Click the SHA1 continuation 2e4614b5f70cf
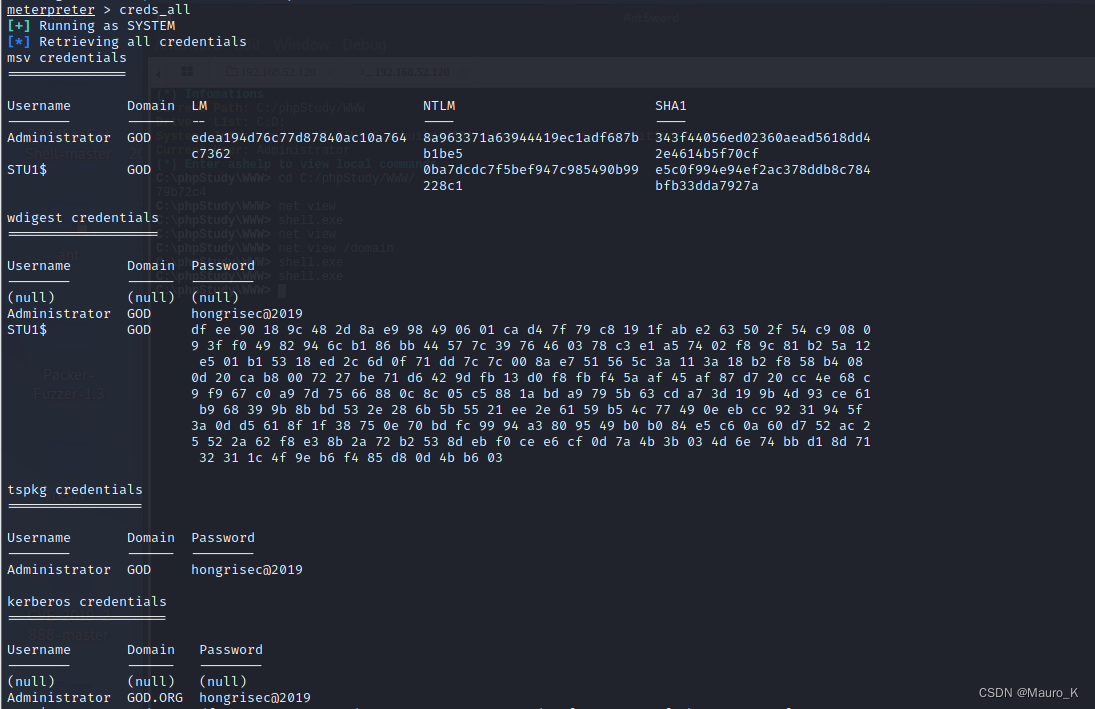The width and height of the screenshot is (1095, 709). 707,154
